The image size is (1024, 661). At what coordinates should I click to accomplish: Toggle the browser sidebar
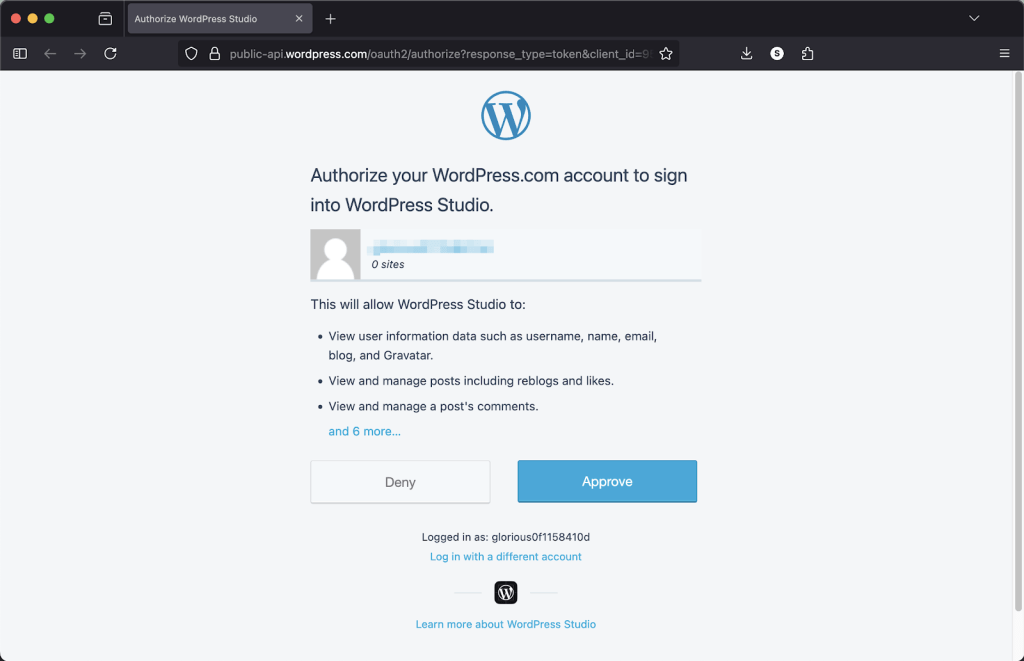[19, 53]
